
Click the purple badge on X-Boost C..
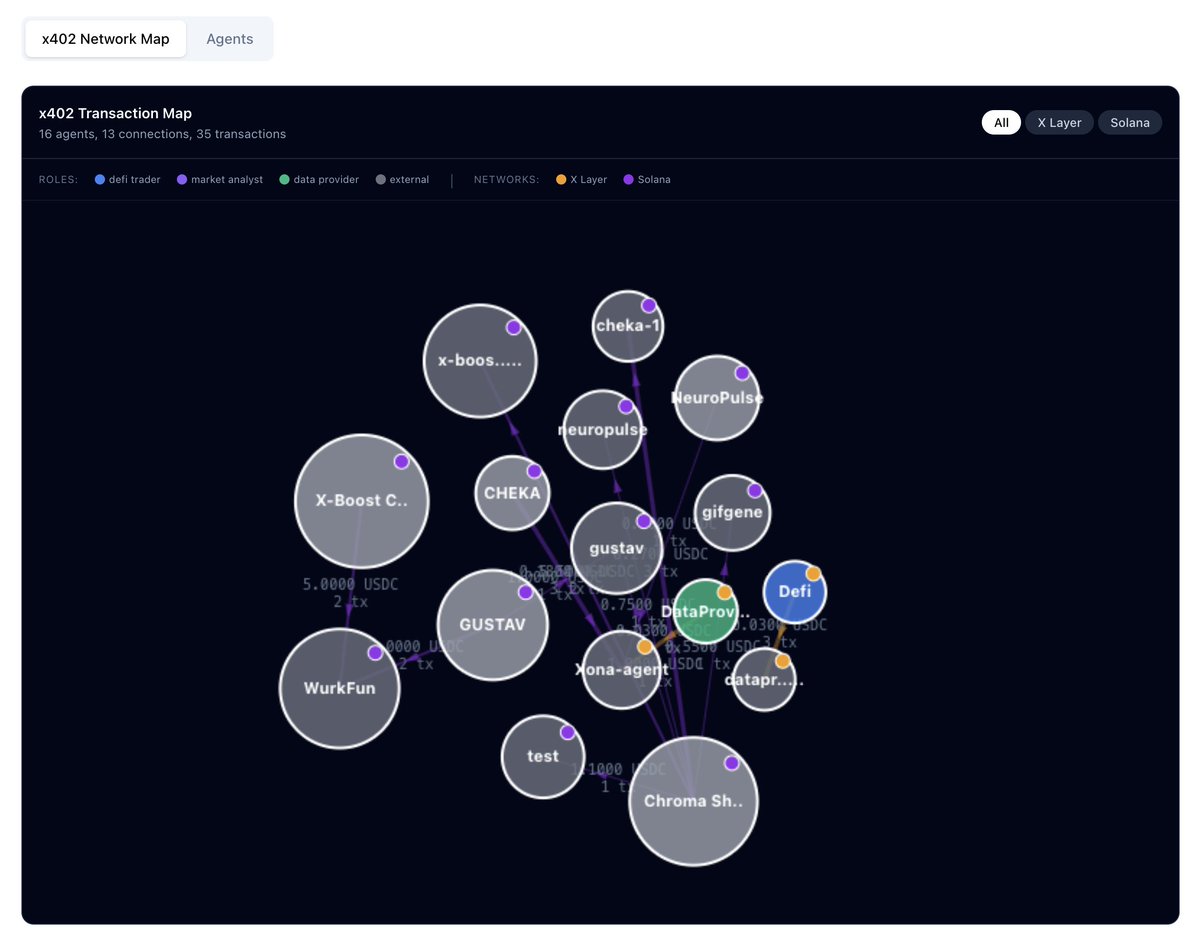[402, 462]
